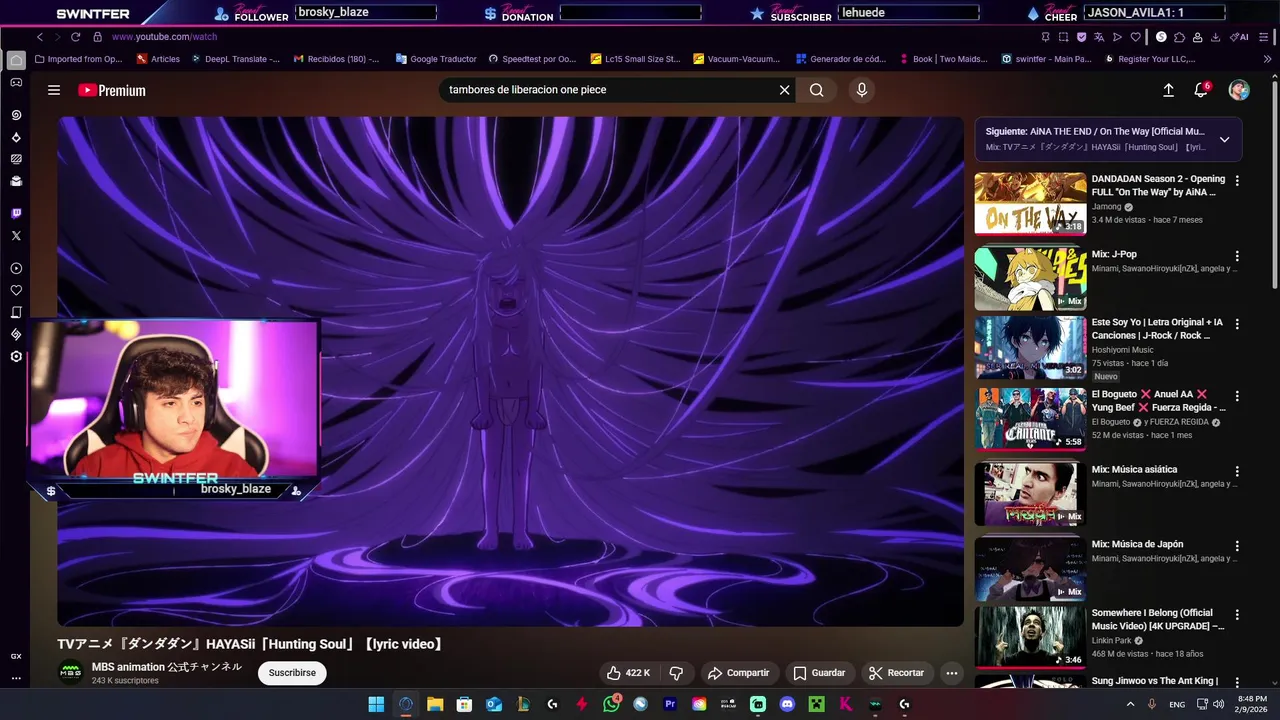Open taskbar volume speaker control
Viewport: 1280px width, 720px height.
coord(1218,704)
